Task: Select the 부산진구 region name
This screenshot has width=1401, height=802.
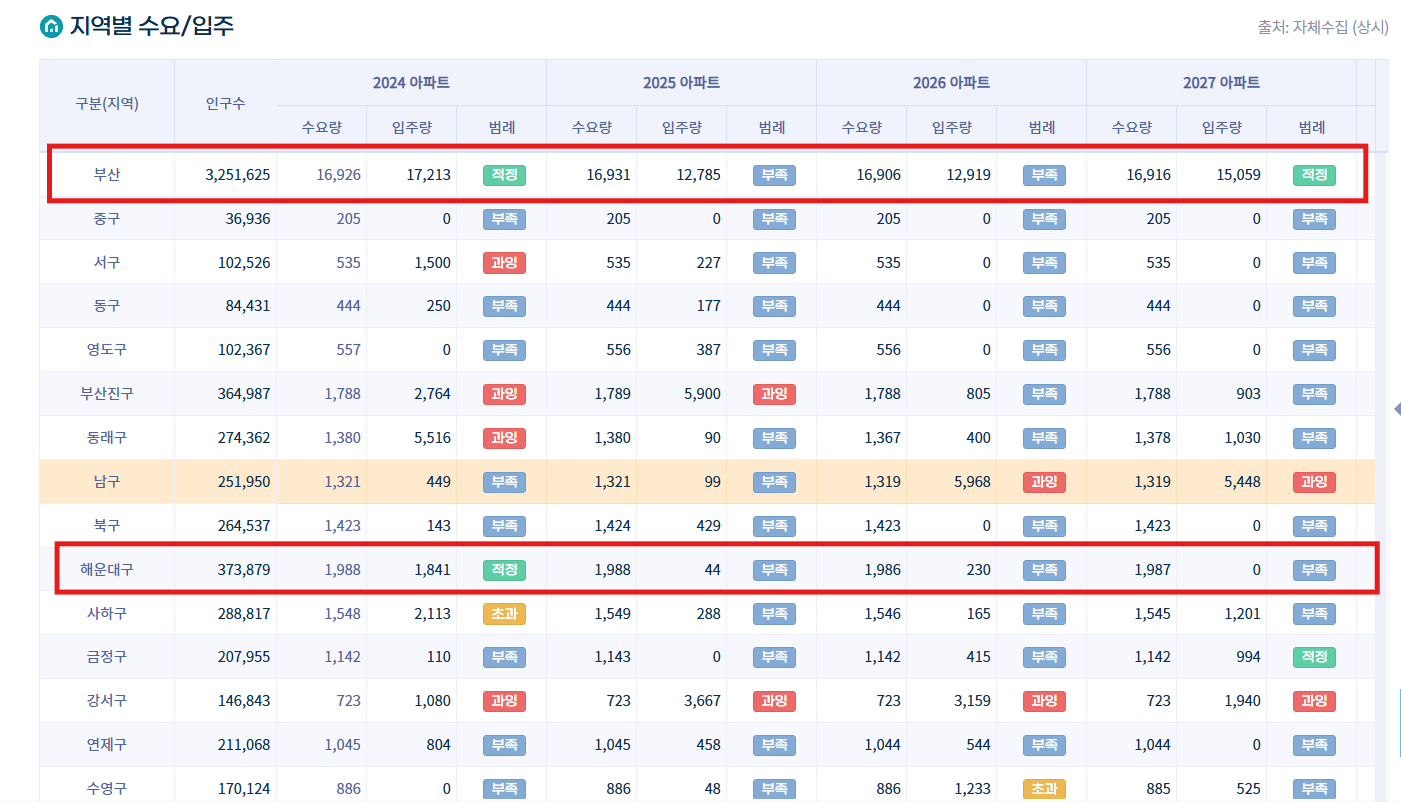Action: coord(107,394)
